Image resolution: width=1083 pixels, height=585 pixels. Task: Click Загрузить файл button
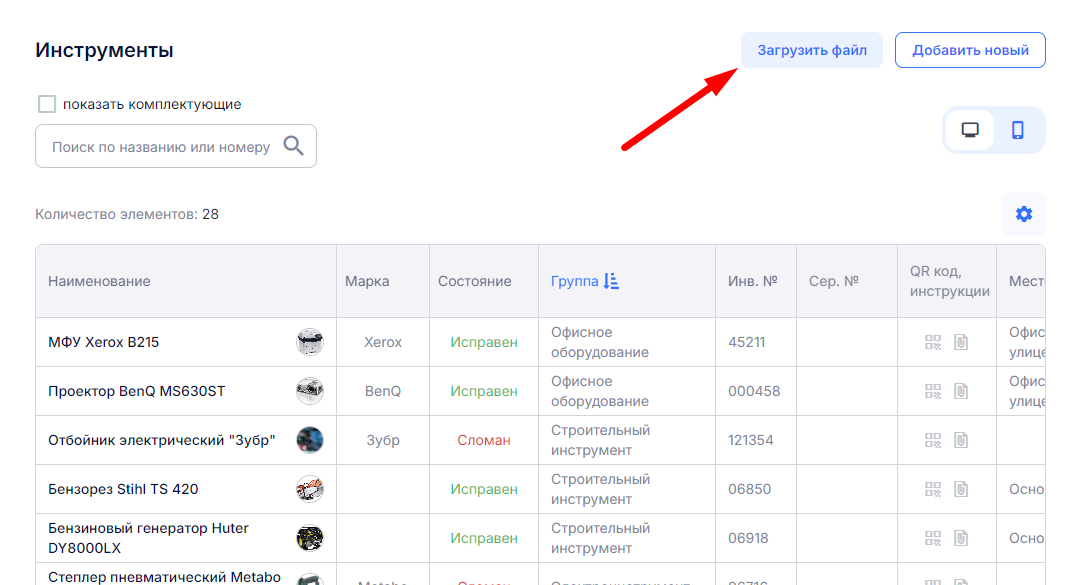tap(811, 50)
